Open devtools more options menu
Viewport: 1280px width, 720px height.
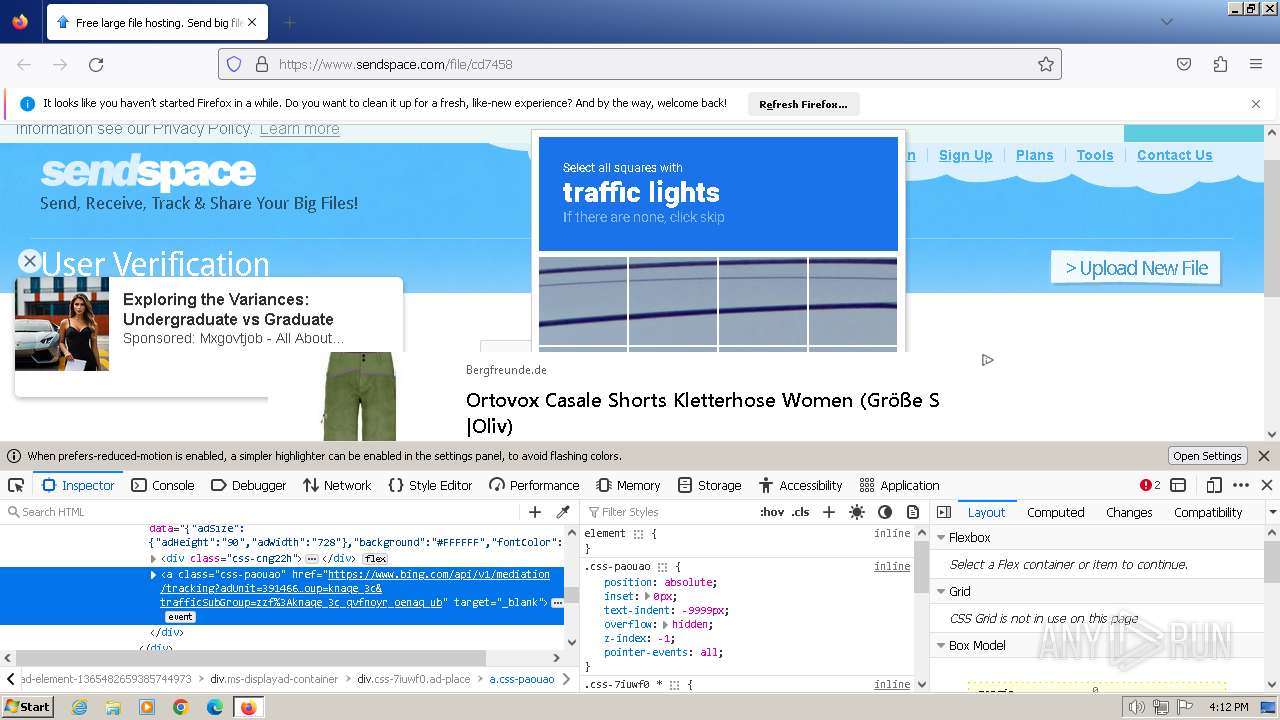coord(1241,485)
